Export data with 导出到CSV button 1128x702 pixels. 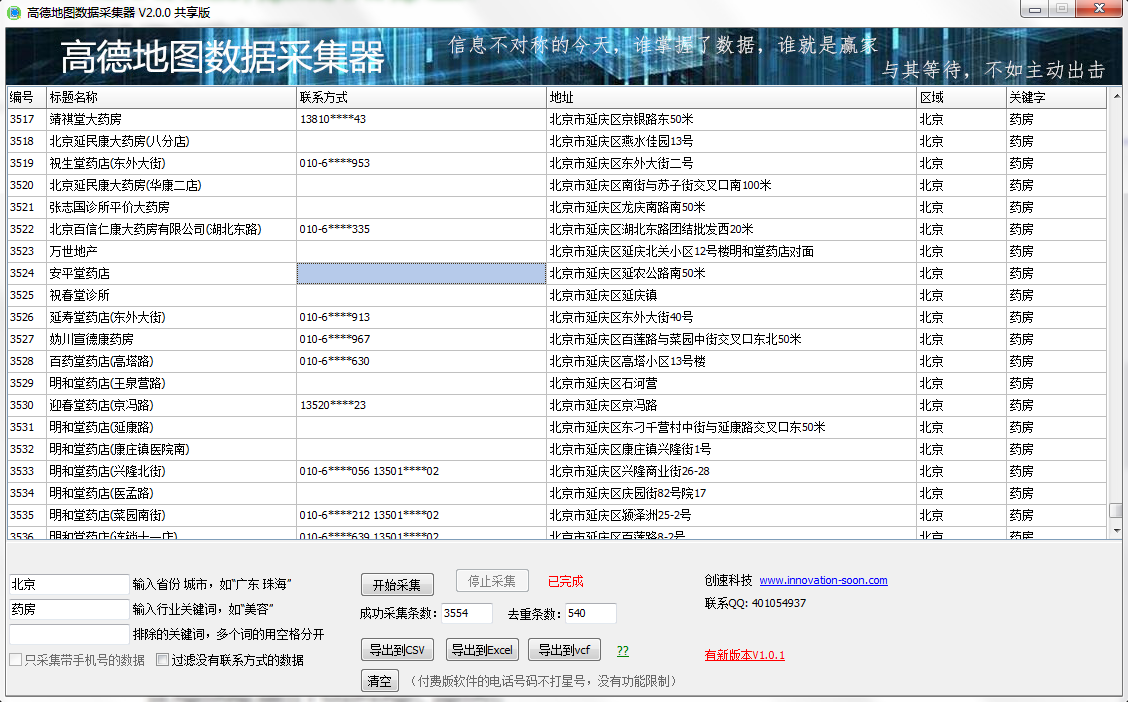pos(397,650)
